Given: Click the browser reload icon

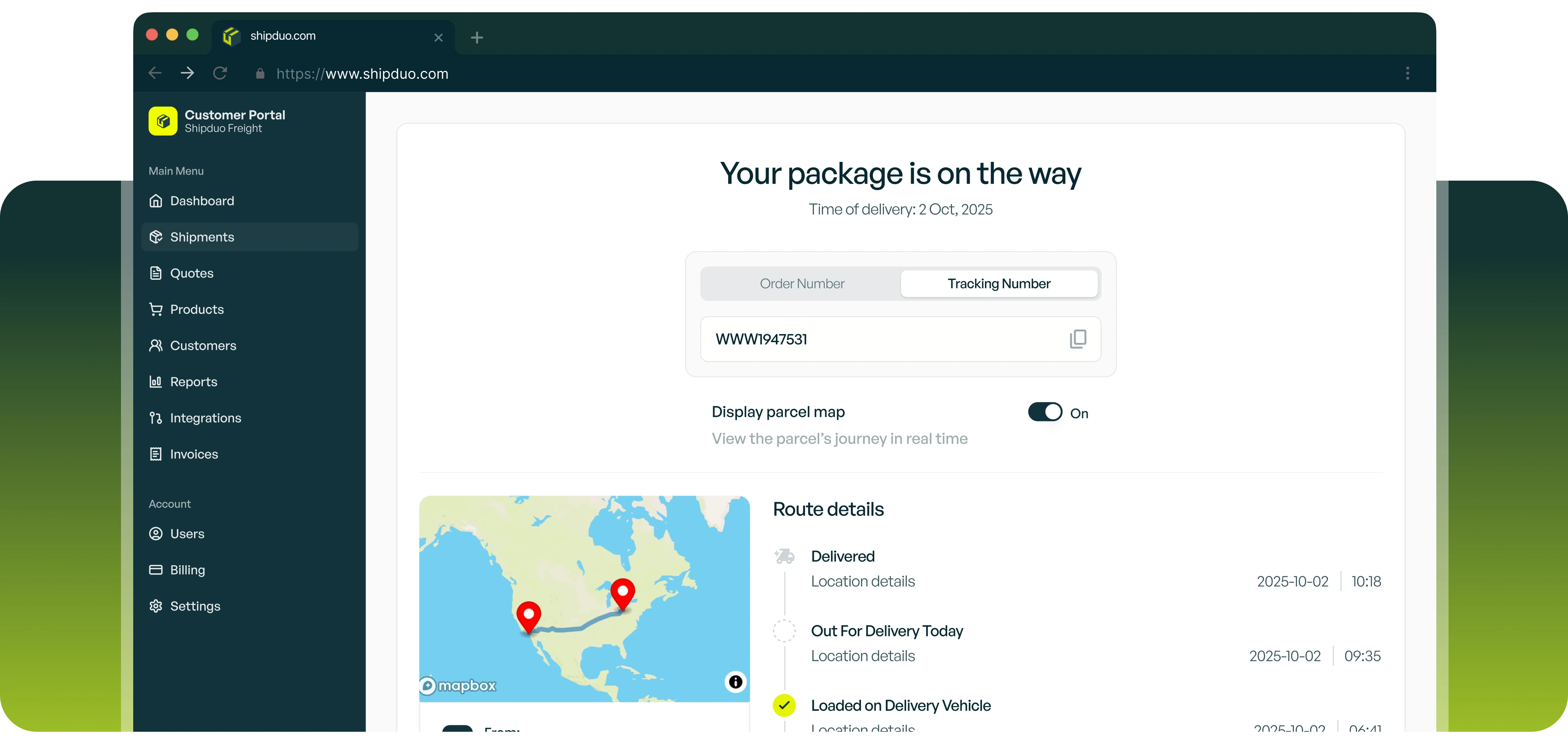Looking at the screenshot, I should click(220, 73).
